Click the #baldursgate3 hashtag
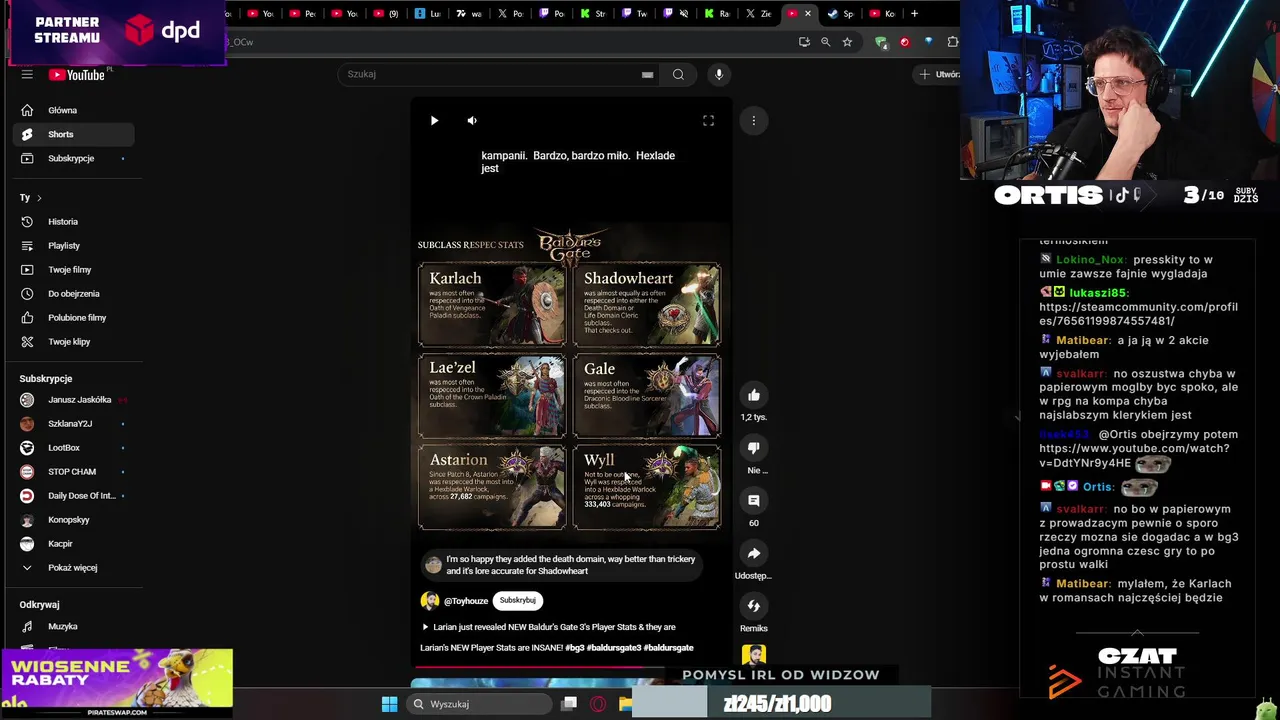This screenshot has width=1280, height=720. click(614, 648)
